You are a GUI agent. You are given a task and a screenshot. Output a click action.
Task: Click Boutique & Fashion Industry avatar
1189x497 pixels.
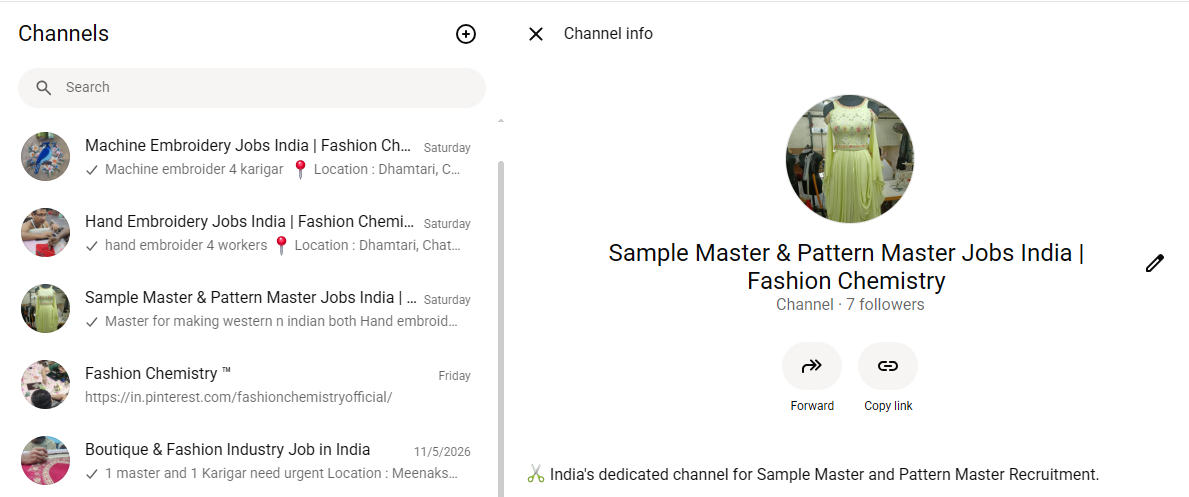click(45, 461)
